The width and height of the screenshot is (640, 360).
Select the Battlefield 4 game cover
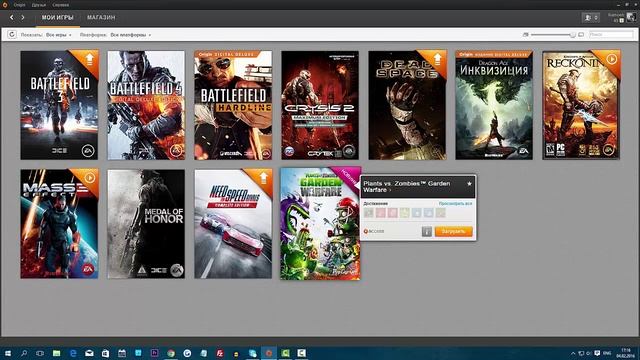click(x=146, y=105)
